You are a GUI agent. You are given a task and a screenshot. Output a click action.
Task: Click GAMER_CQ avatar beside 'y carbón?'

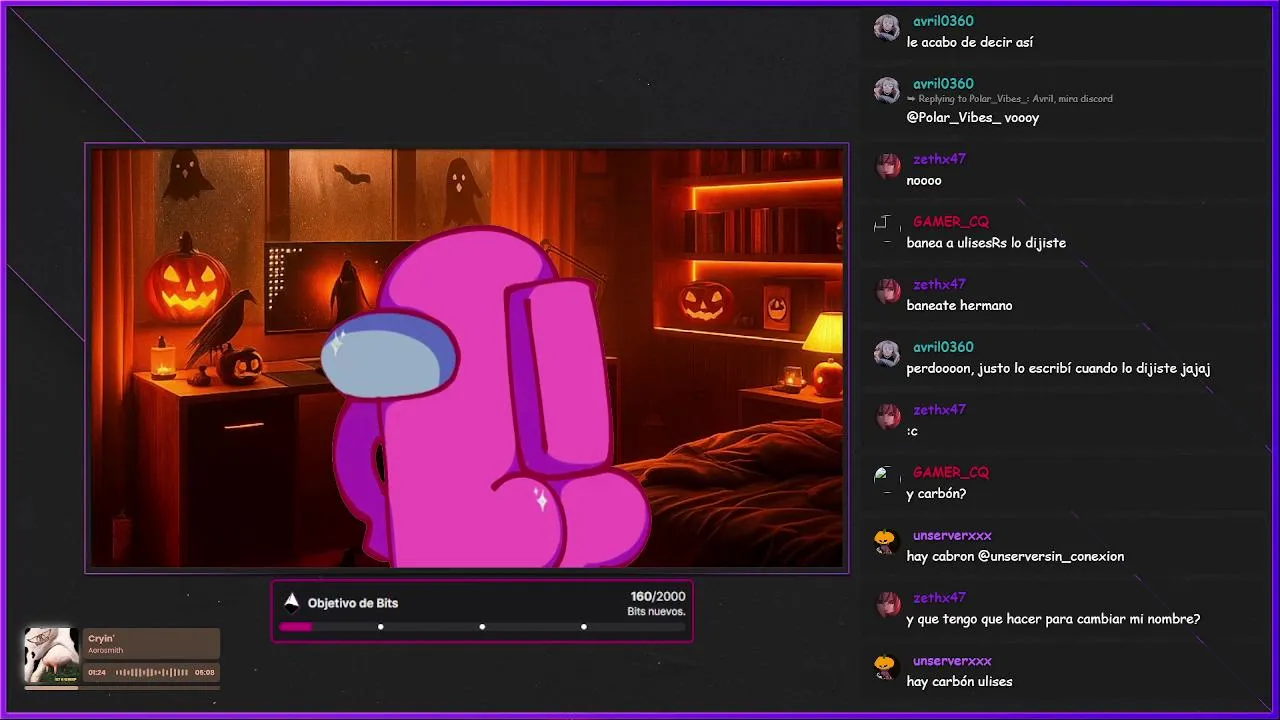tap(886, 479)
